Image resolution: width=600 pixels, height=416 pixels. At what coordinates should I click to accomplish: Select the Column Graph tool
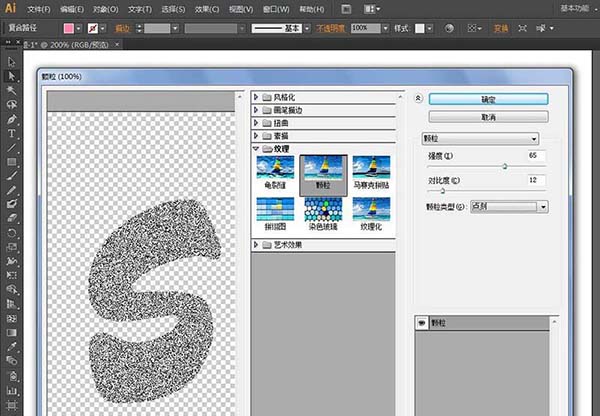tap(11, 390)
